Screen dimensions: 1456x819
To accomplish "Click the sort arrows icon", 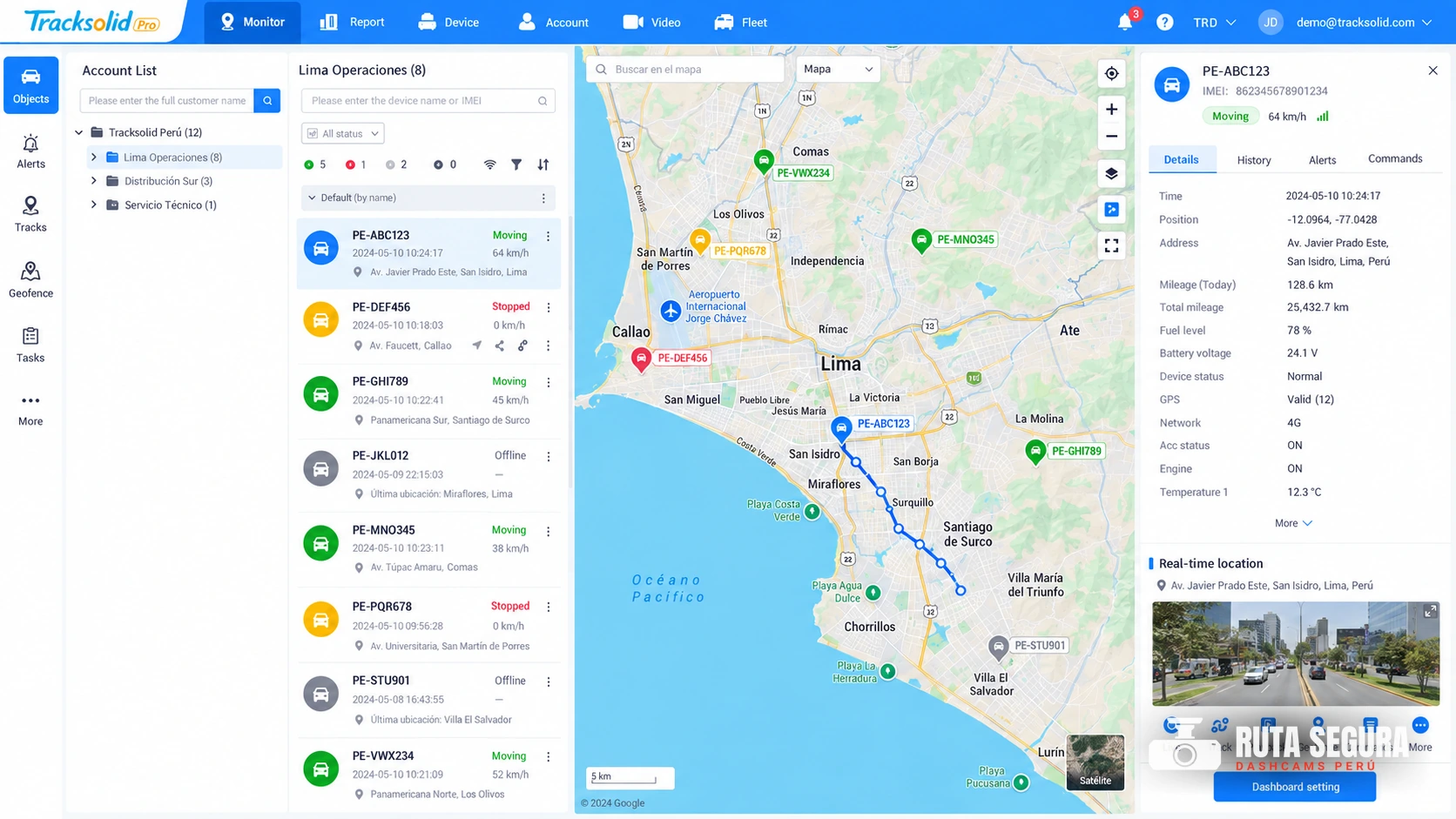I will coord(543,164).
